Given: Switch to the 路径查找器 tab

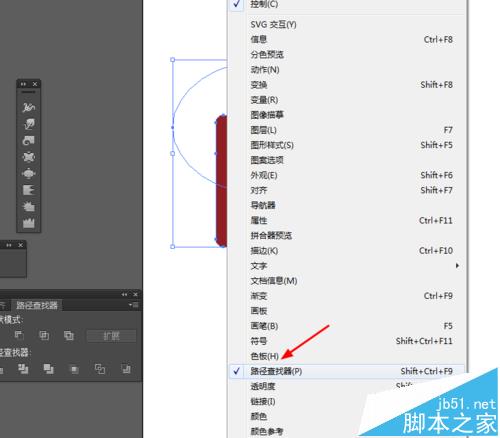Looking at the screenshot, I should click(x=37, y=305).
